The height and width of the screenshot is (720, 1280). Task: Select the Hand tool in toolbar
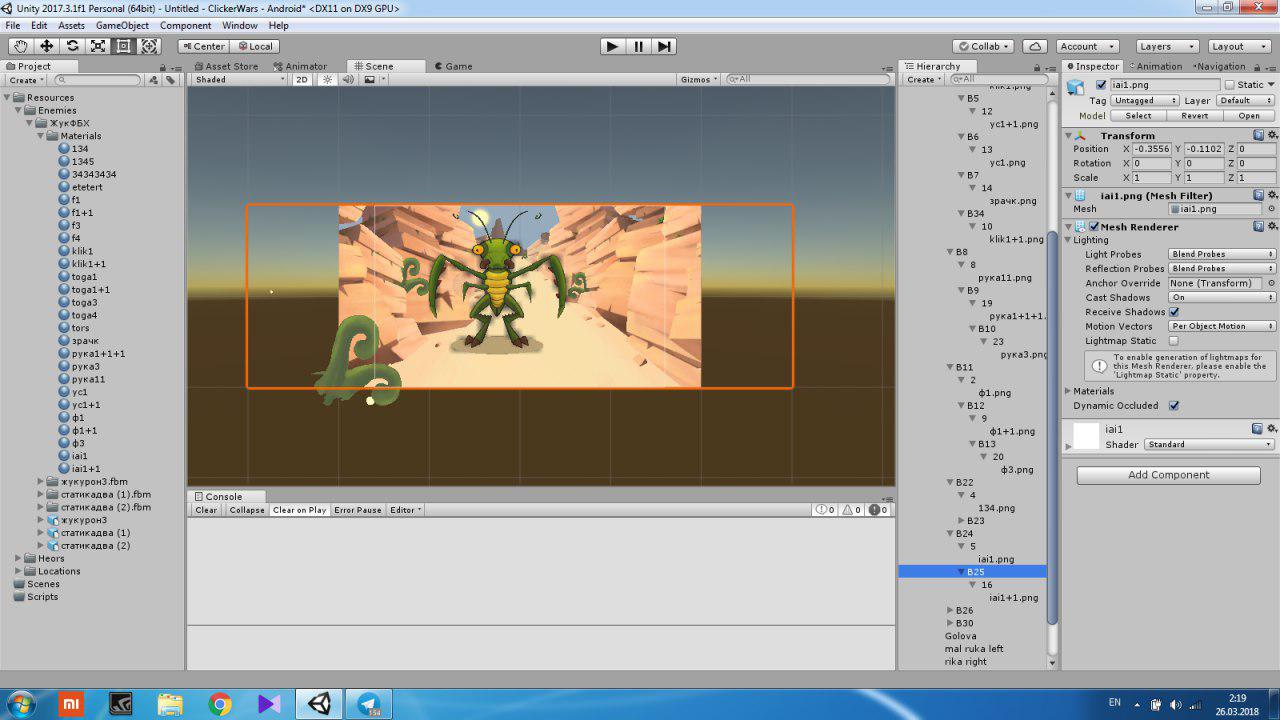click(x=21, y=46)
